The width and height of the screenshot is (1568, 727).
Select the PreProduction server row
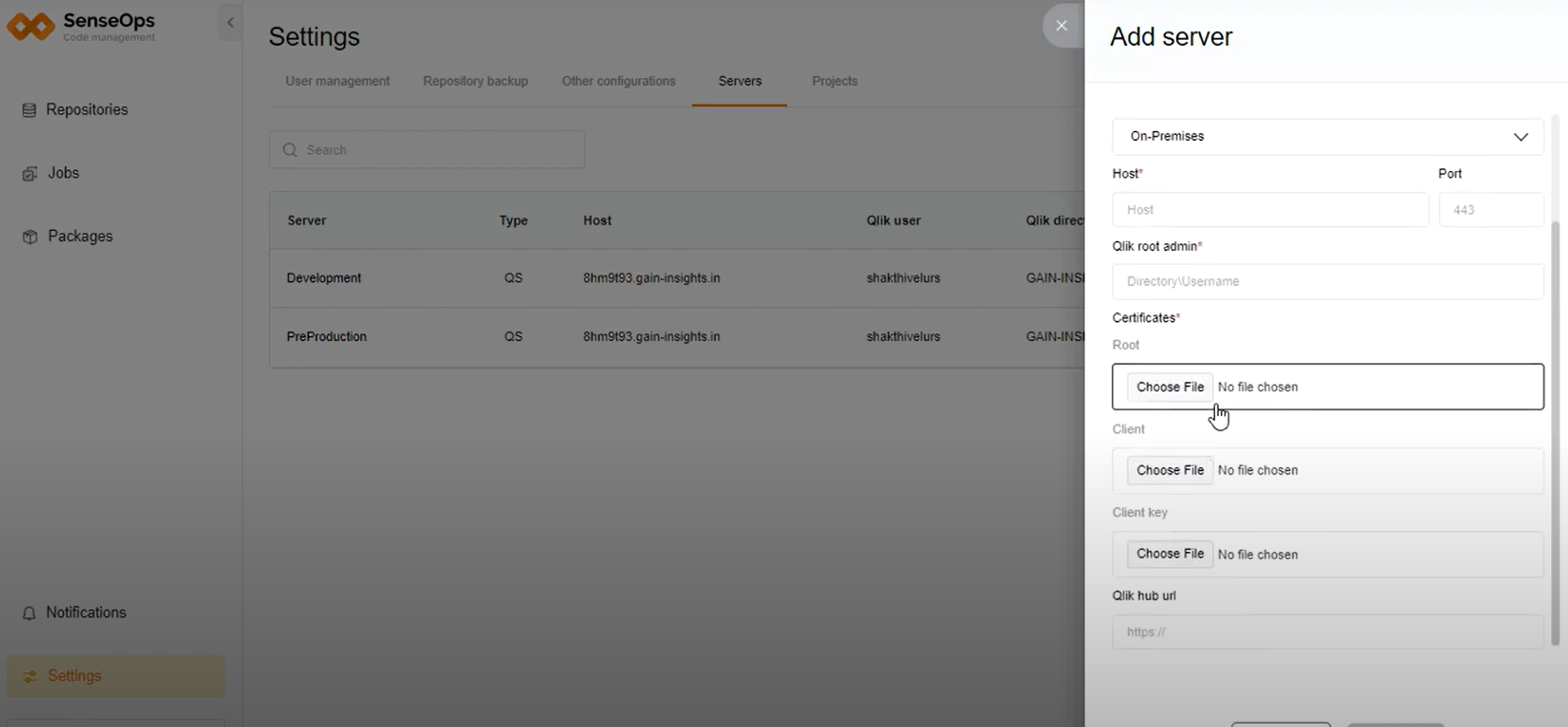(677, 337)
